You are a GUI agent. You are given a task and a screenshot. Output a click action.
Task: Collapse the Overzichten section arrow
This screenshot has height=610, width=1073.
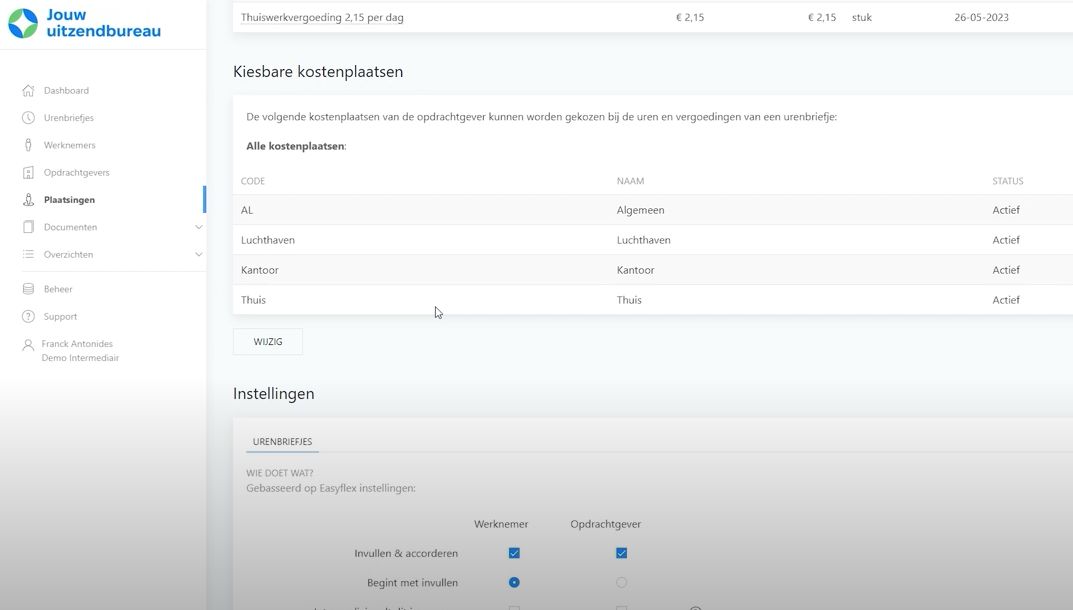coord(198,254)
